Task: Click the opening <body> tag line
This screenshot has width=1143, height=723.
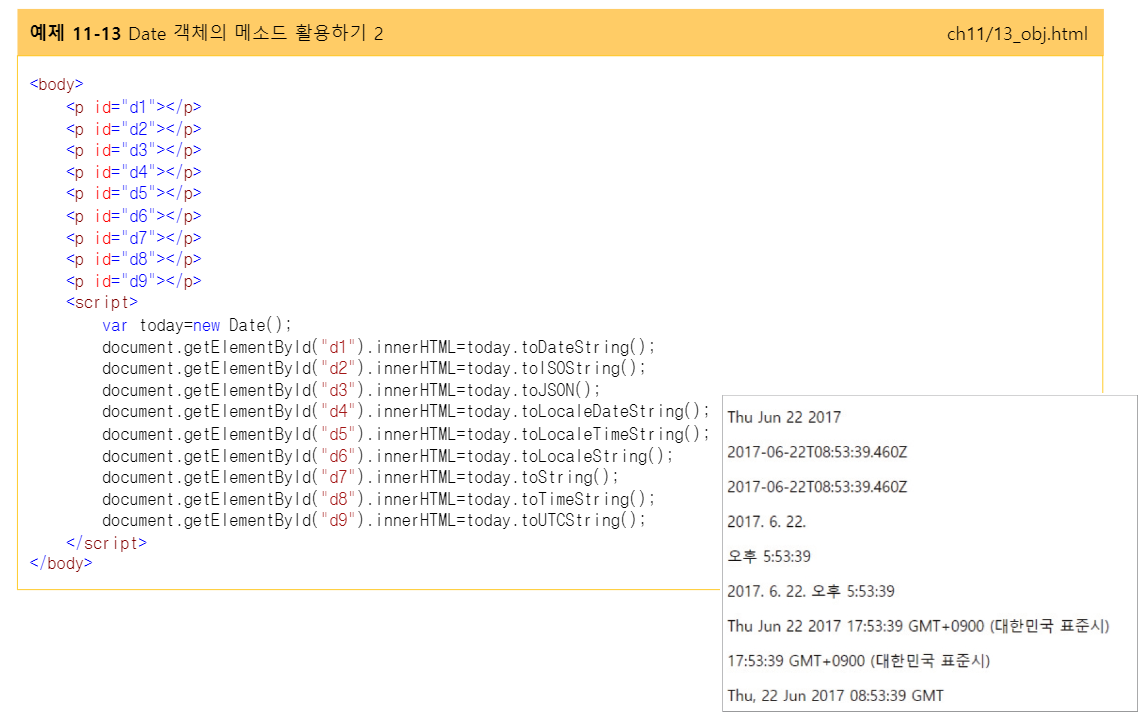Action: coord(57,85)
